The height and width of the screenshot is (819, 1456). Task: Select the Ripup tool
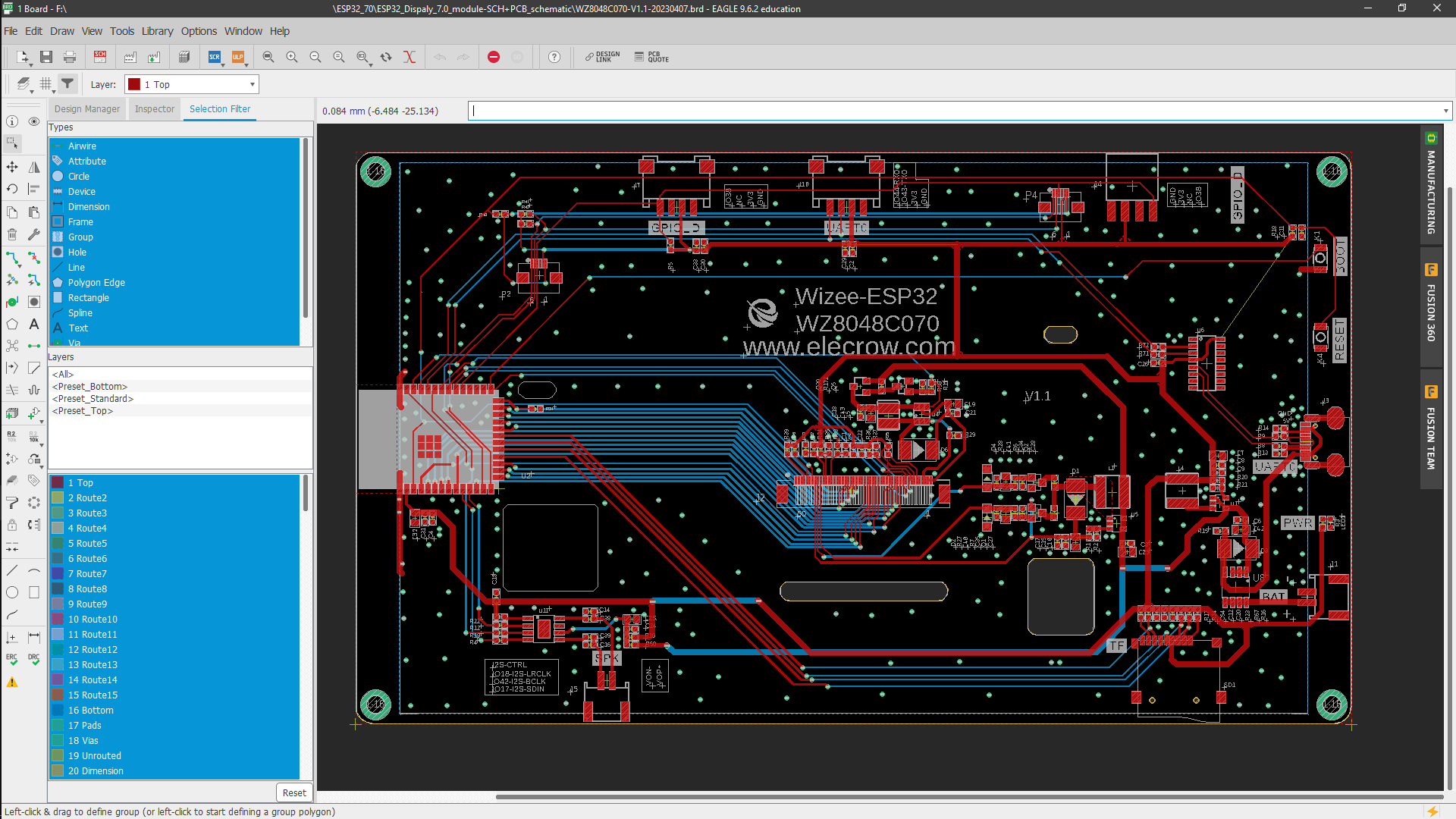click(34, 258)
